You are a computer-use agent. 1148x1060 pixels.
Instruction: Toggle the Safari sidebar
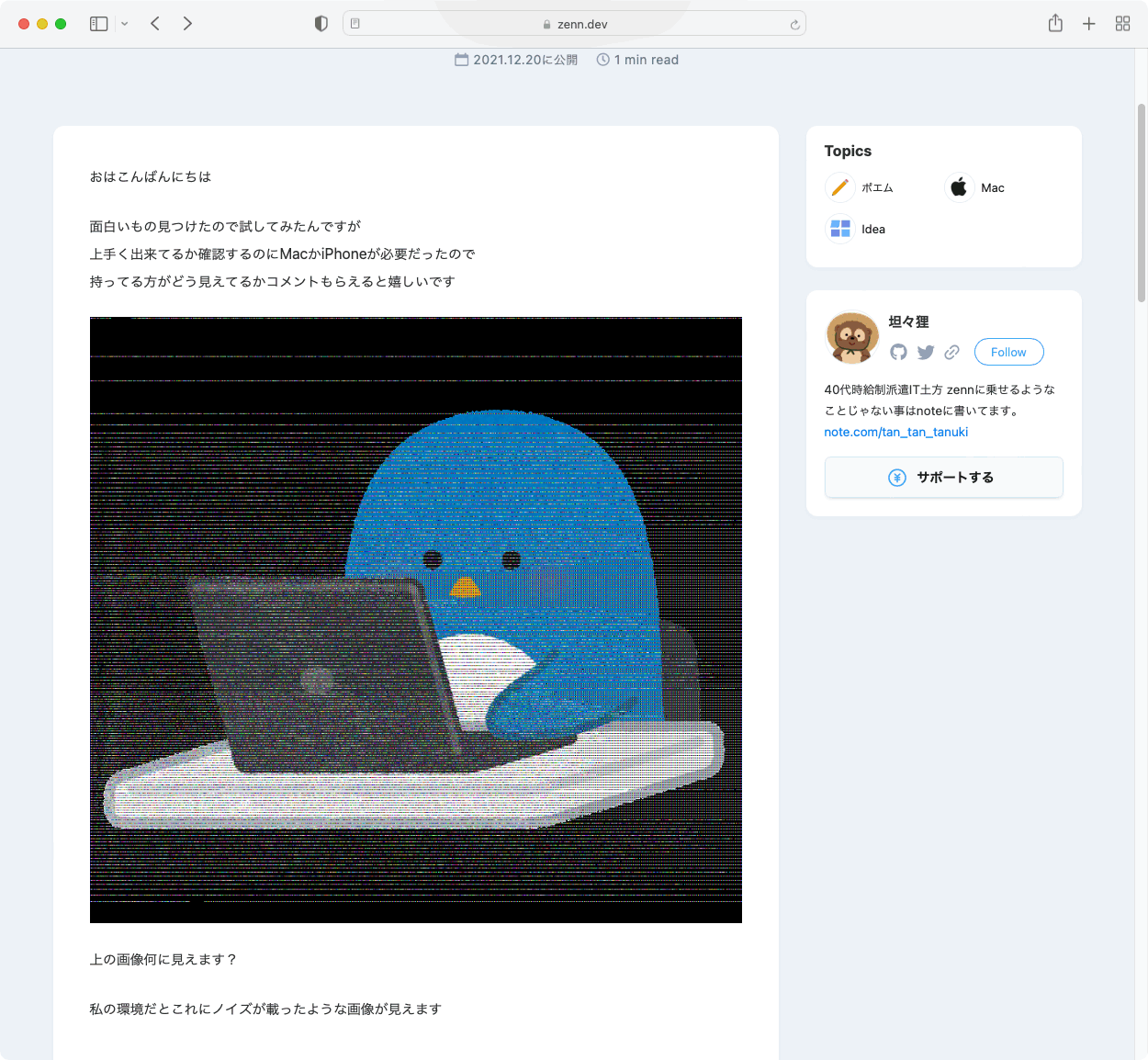click(x=99, y=24)
